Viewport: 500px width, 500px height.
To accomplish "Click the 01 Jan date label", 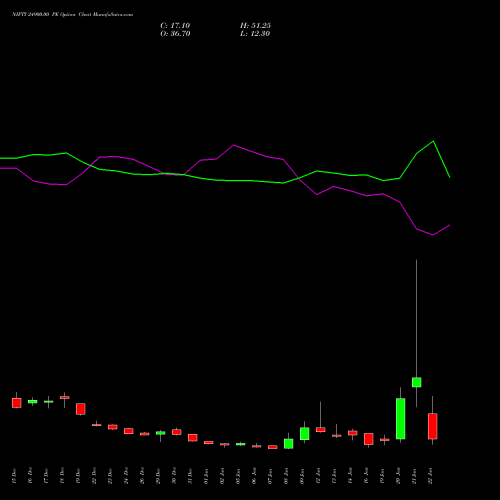I will click(x=206, y=476).
